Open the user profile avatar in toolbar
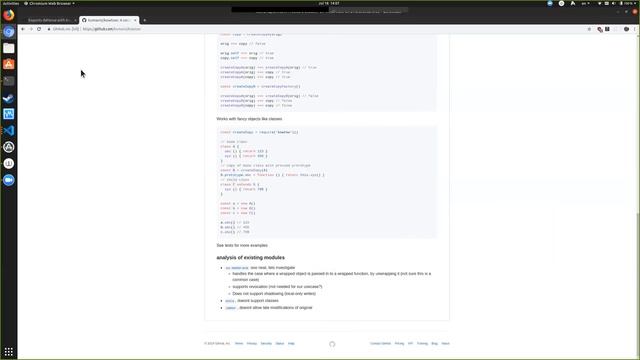This screenshot has height=360, width=640. coord(626,29)
